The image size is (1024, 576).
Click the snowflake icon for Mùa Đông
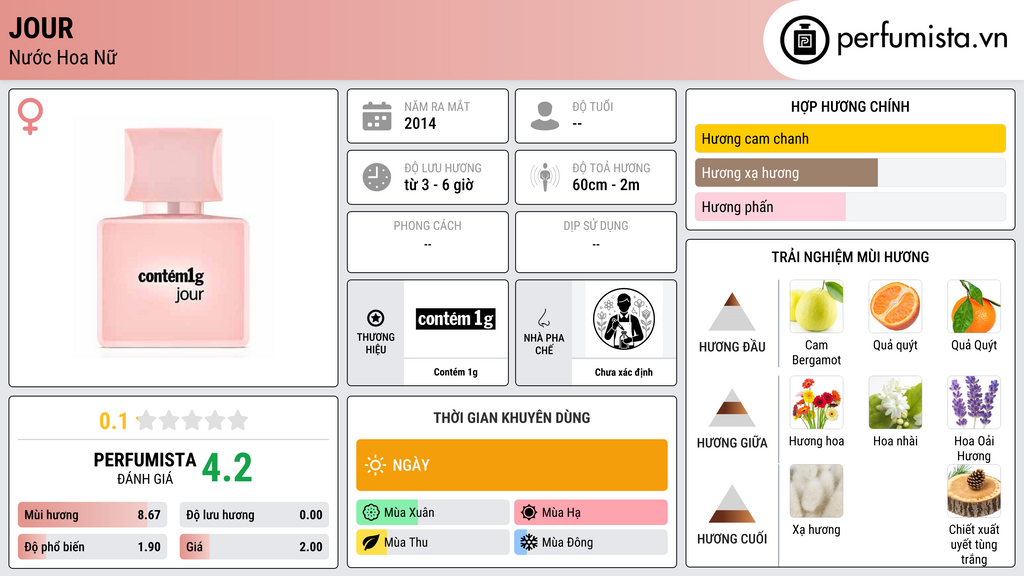[529, 542]
